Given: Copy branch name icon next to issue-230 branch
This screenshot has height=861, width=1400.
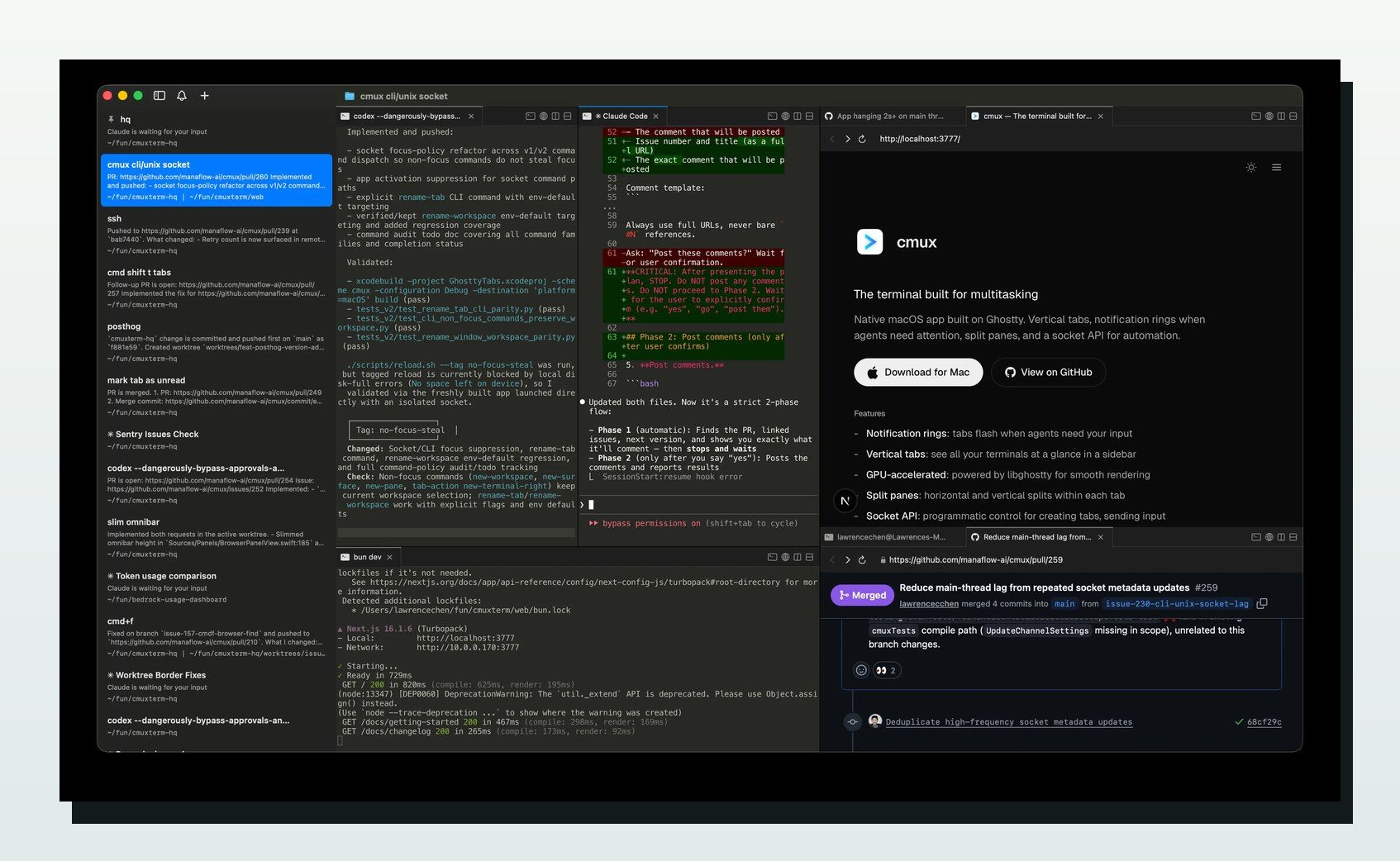Looking at the screenshot, I should pos(1262,604).
